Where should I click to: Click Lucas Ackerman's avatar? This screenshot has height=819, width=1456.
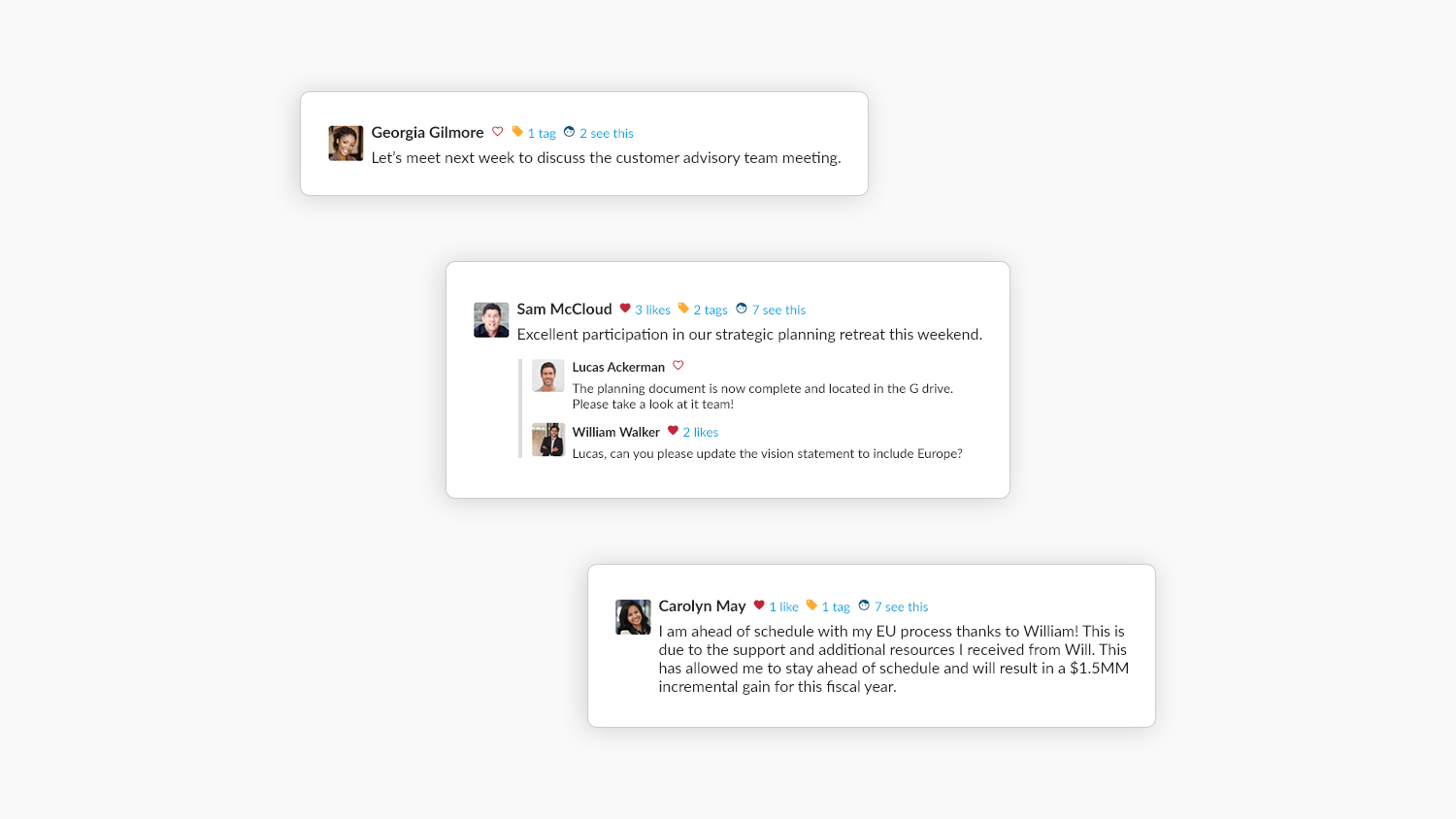tap(548, 376)
